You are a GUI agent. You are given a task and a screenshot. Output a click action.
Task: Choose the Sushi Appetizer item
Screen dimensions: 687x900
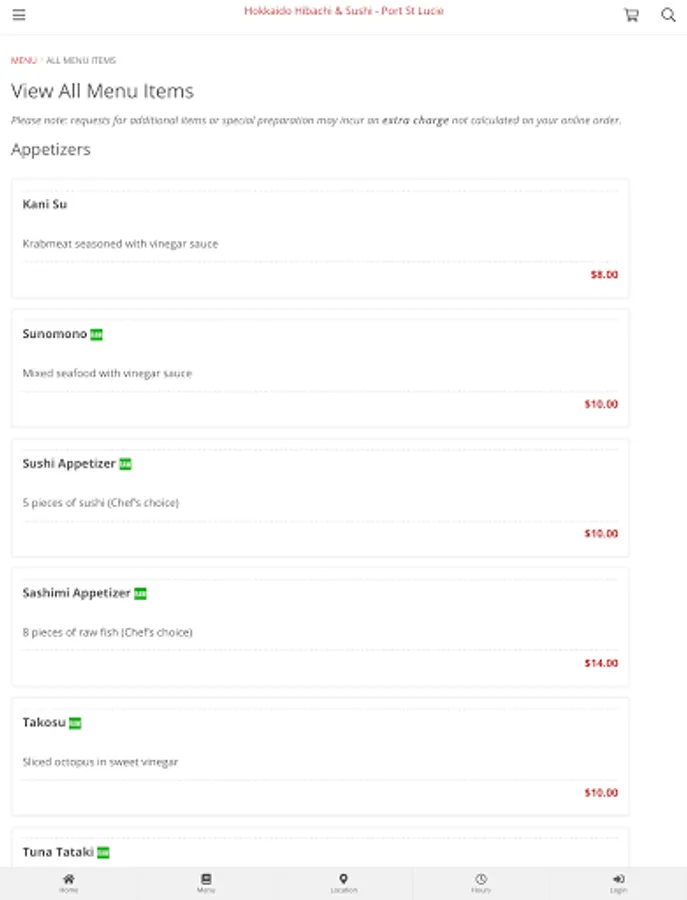tap(320, 497)
